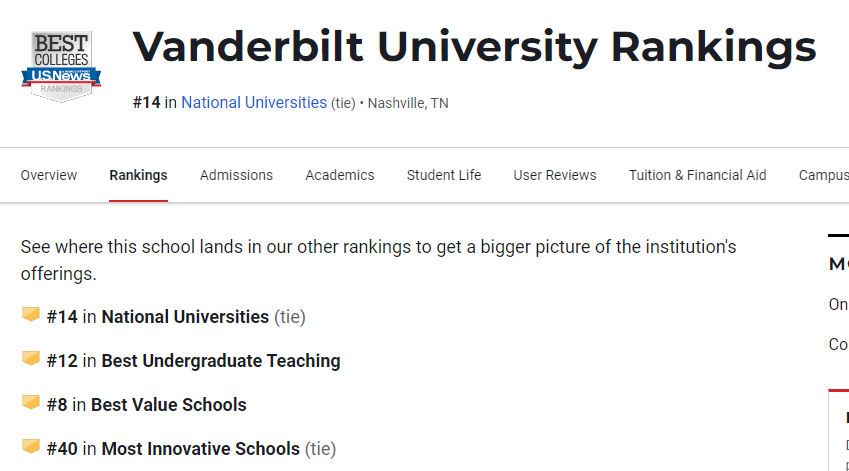Follow the blue National Universities header link
This screenshot has height=471, width=849.
[x=254, y=102]
